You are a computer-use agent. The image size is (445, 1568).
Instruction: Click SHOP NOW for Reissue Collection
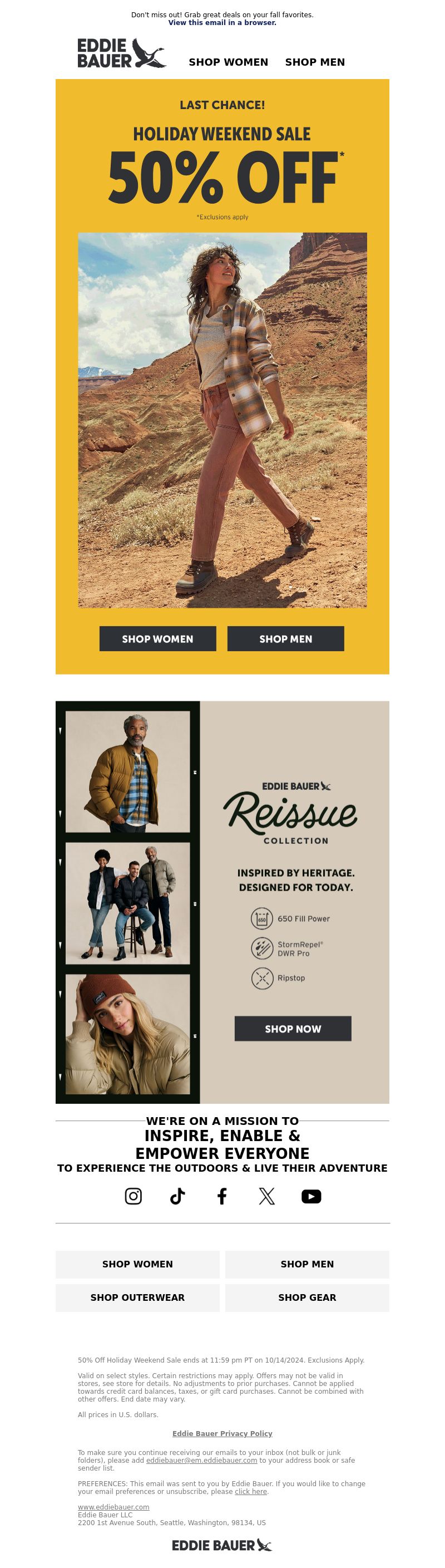(x=293, y=1029)
